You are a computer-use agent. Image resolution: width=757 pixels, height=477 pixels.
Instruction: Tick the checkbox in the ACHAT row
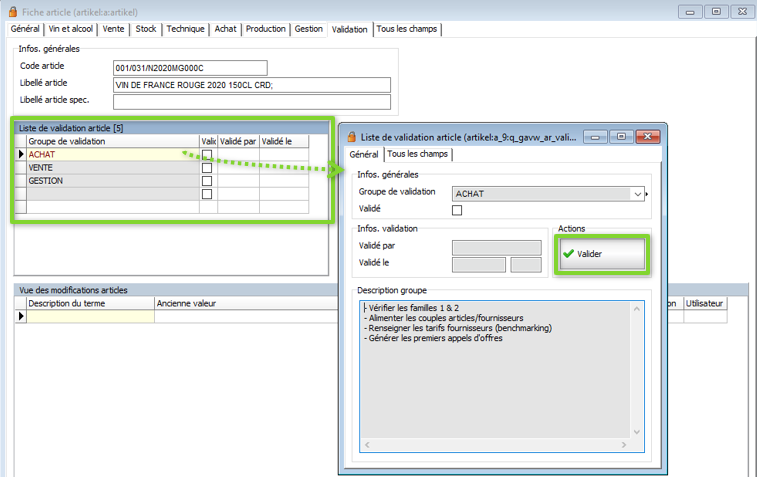click(x=207, y=155)
